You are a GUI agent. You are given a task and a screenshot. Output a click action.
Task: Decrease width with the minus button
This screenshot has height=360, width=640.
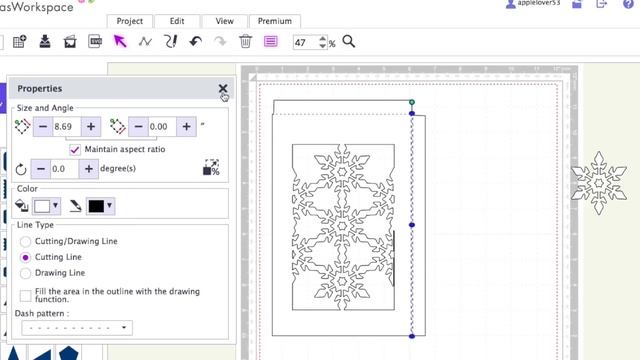click(x=43, y=127)
